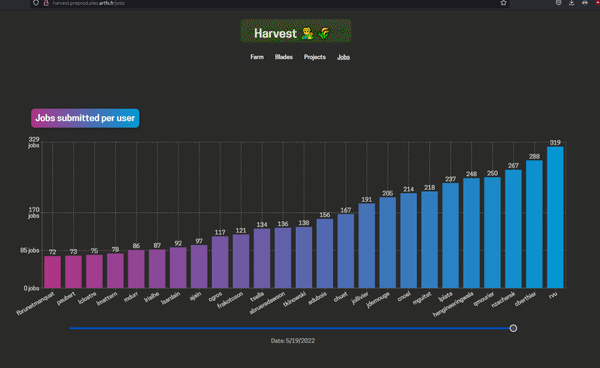Click the jollivier bar in the chart
The height and width of the screenshot is (368, 600).
pos(367,246)
